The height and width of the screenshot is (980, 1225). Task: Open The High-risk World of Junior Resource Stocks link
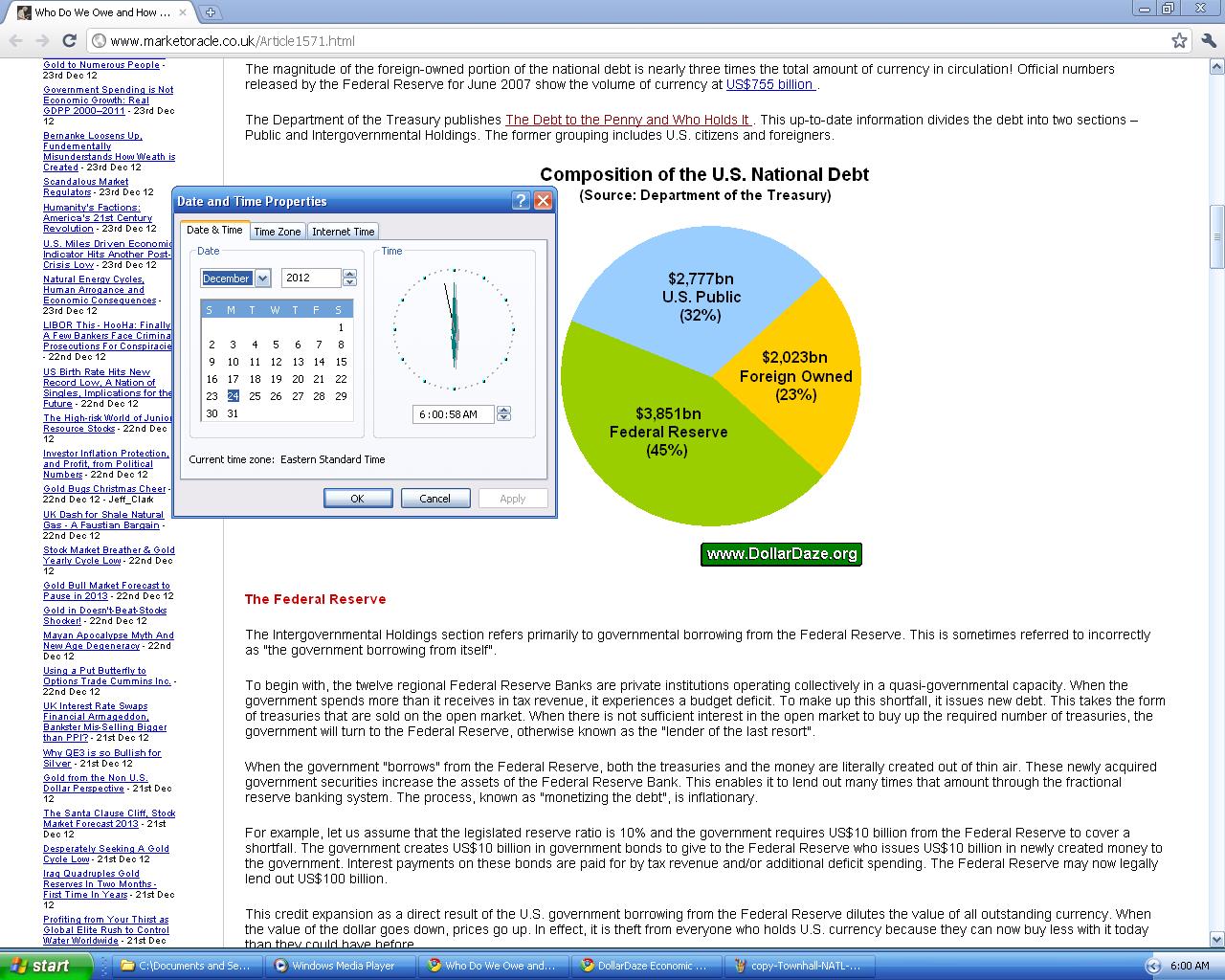point(107,423)
